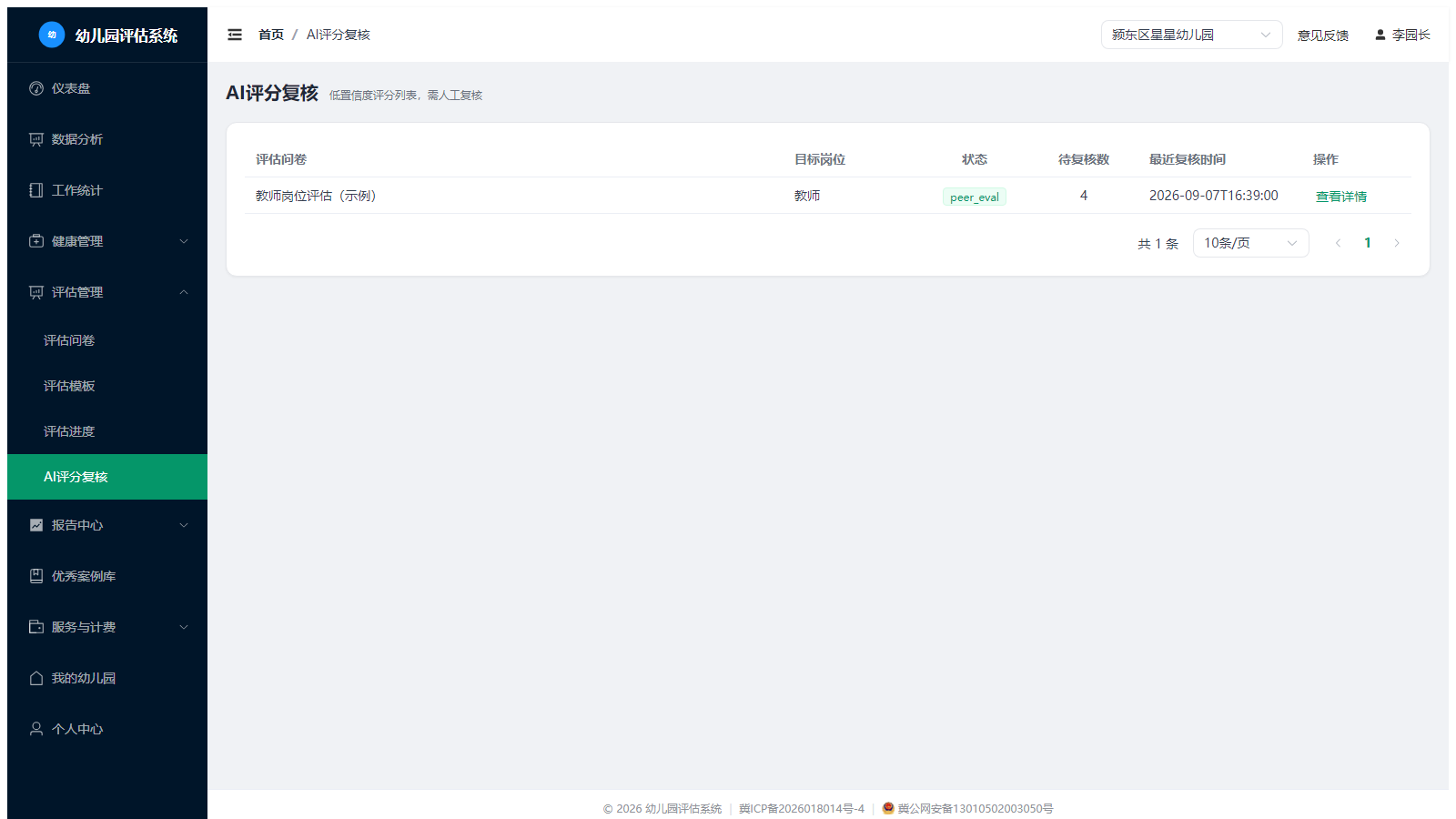Click the sidebar collapse hamburger icon
Screen dimensions: 1456x819
[x=235, y=35]
